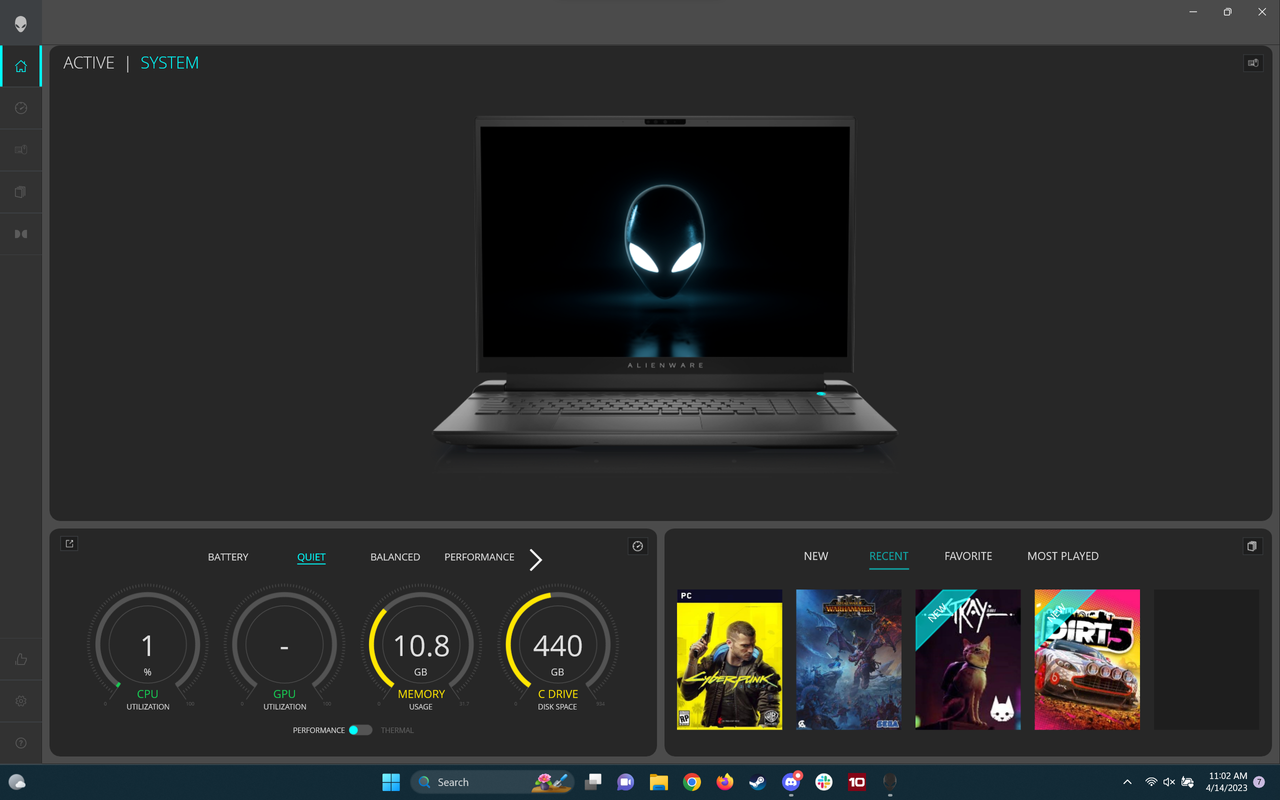Open the Home tab in the sidebar
This screenshot has width=1280, height=800.
(21, 66)
